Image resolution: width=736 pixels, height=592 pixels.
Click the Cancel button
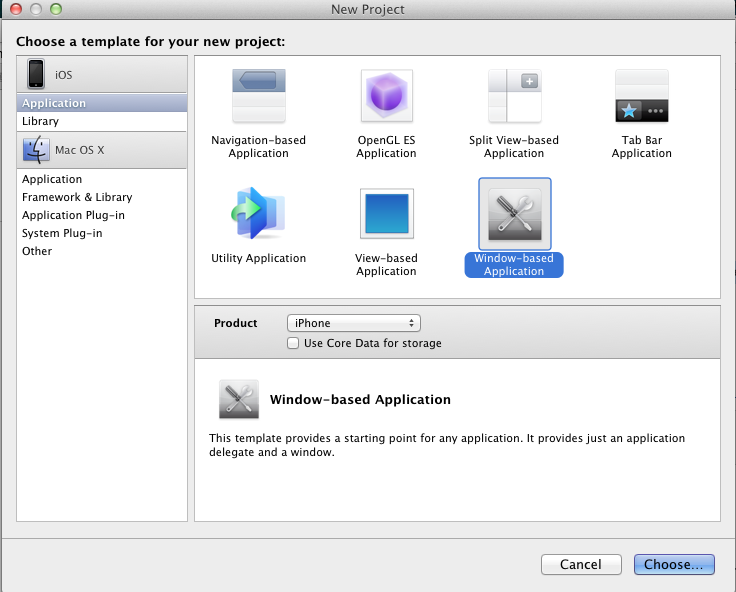pyautogui.click(x=581, y=564)
